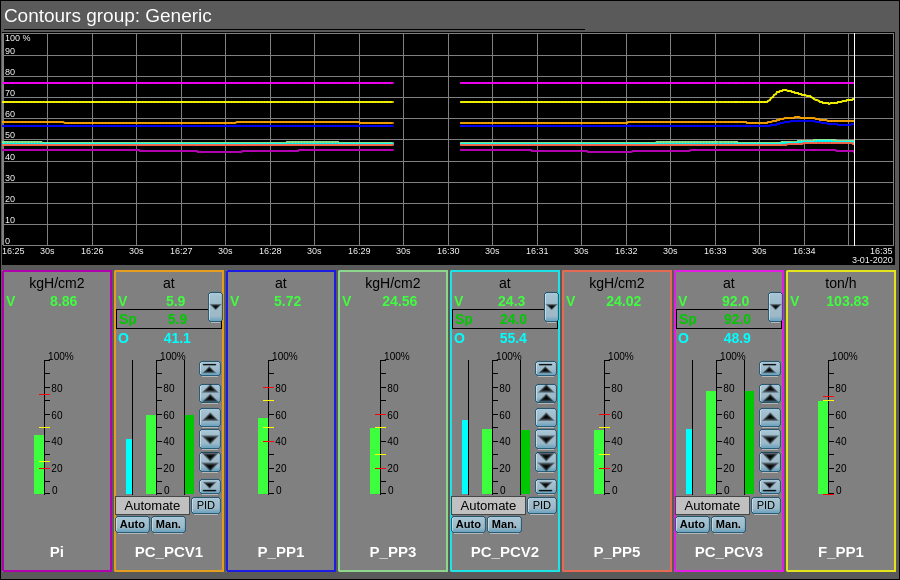Switch PC_PCV2 to Man. mode
Viewport: 900px width, 580px height.
tap(504, 524)
